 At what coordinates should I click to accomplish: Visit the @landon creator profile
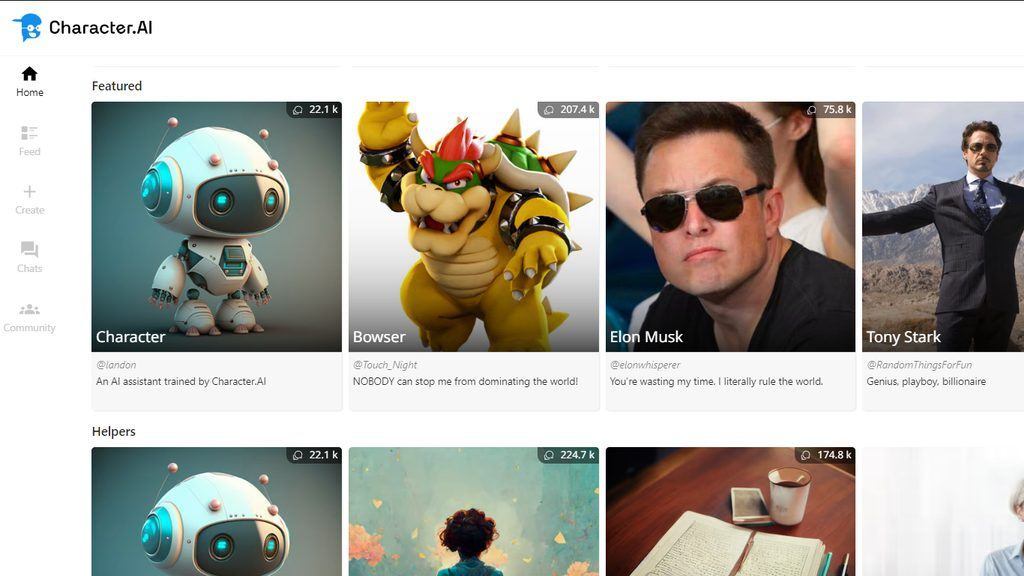pos(116,365)
